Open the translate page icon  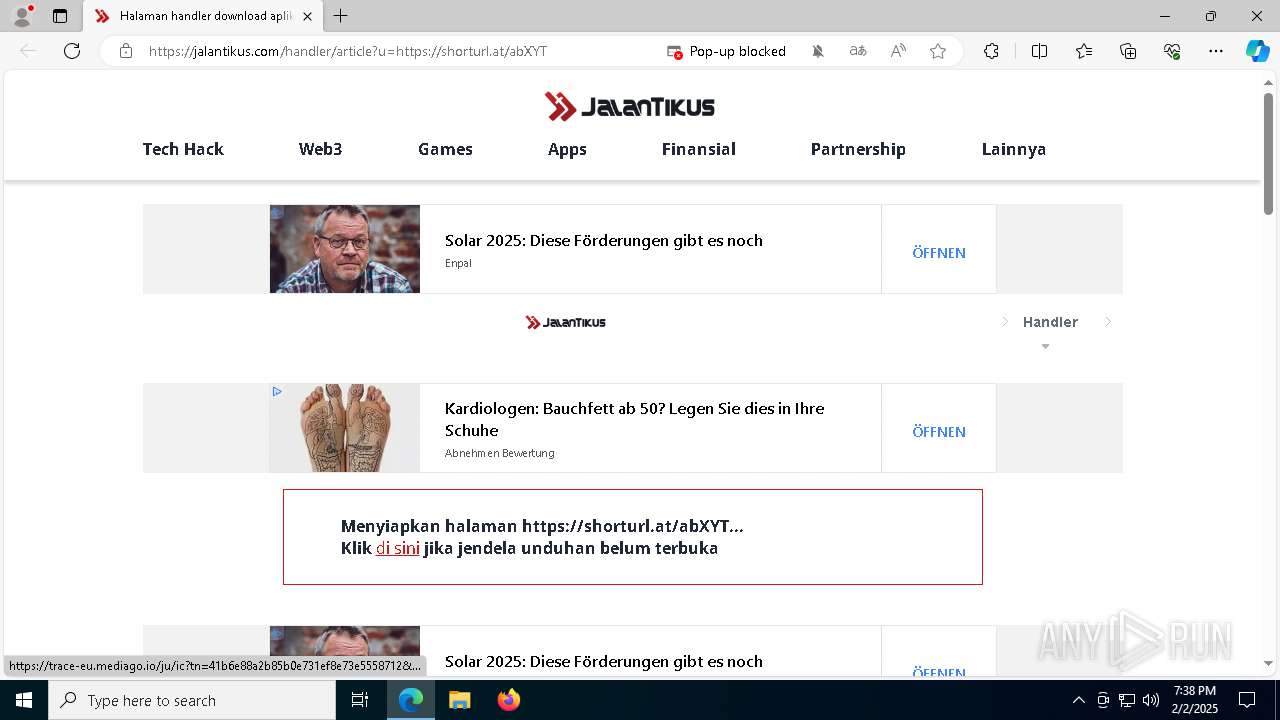pos(858,51)
